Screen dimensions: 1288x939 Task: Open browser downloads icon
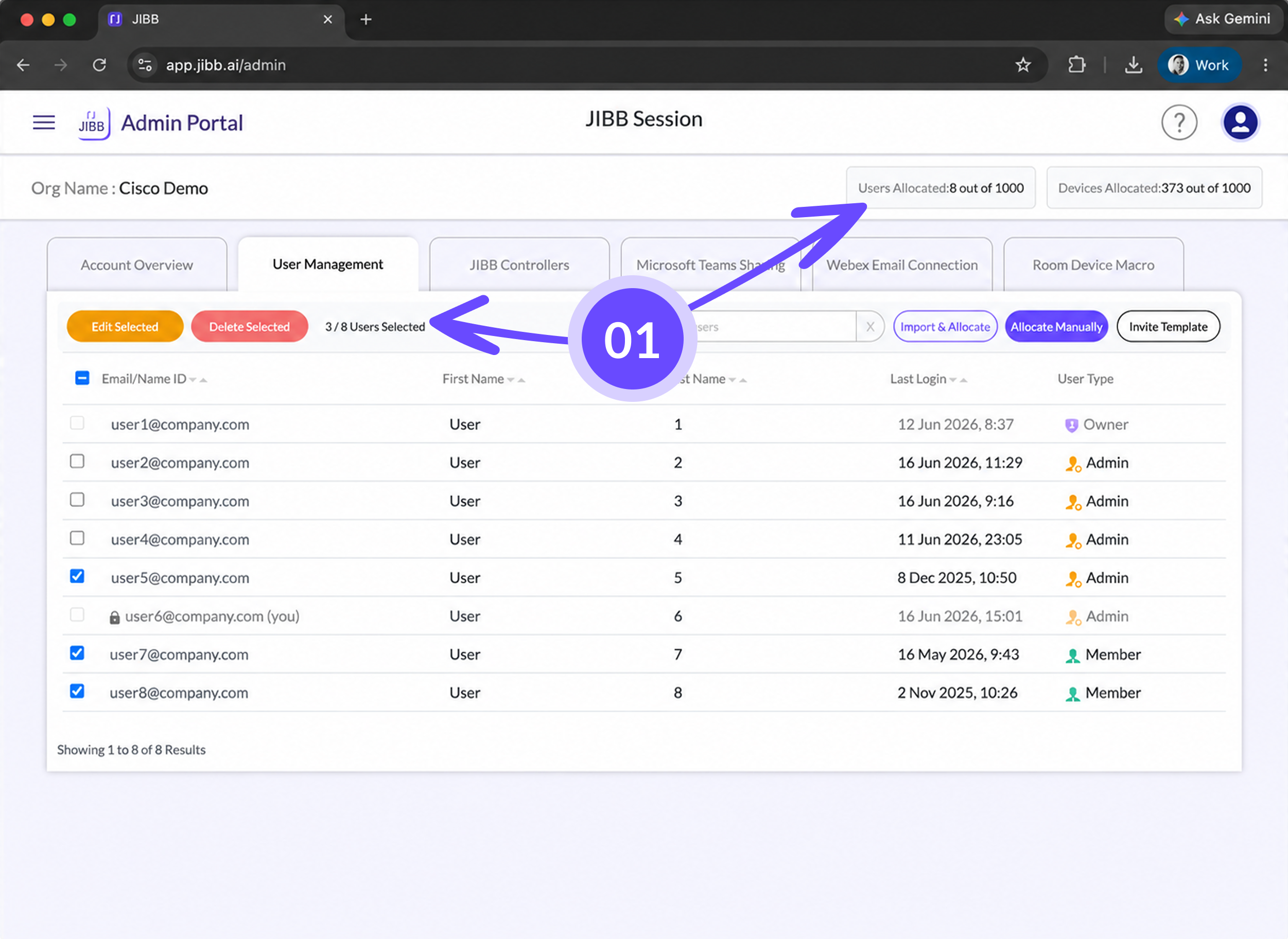click(1134, 65)
